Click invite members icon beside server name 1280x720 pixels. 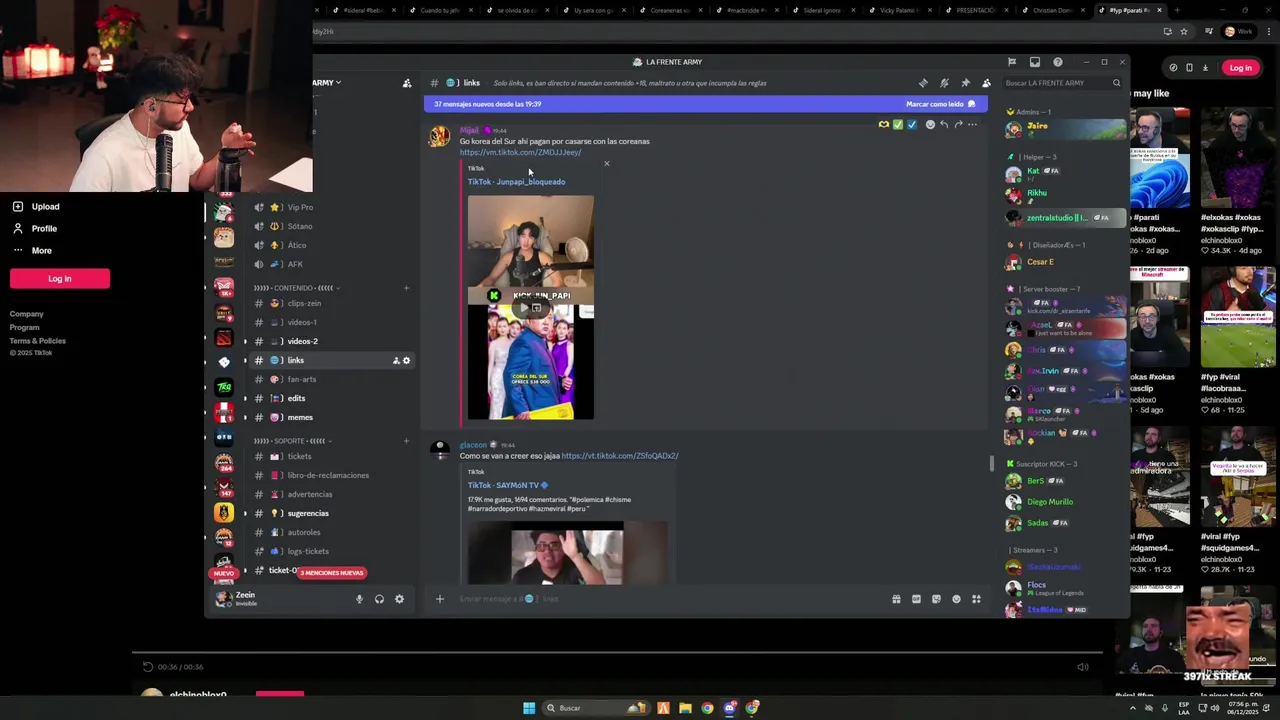click(x=406, y=83)
